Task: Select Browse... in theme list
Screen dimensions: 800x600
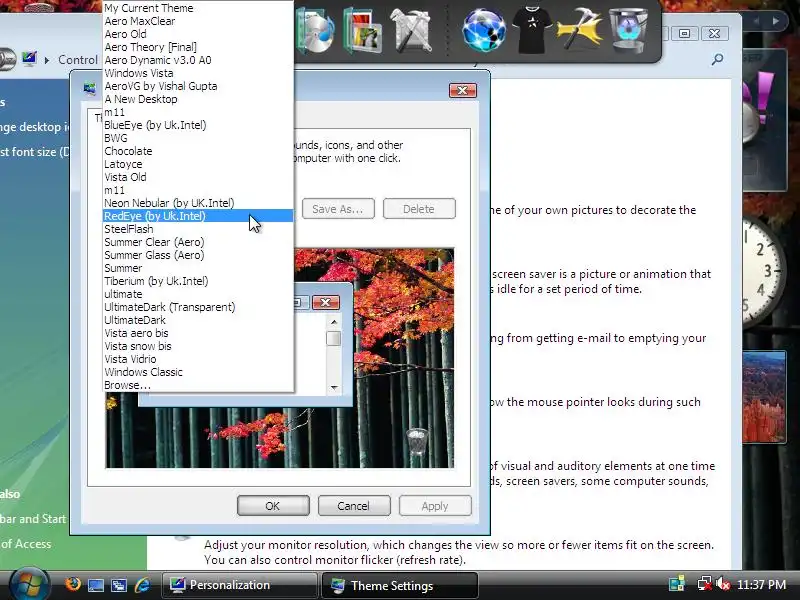Action: pos(198,385)
